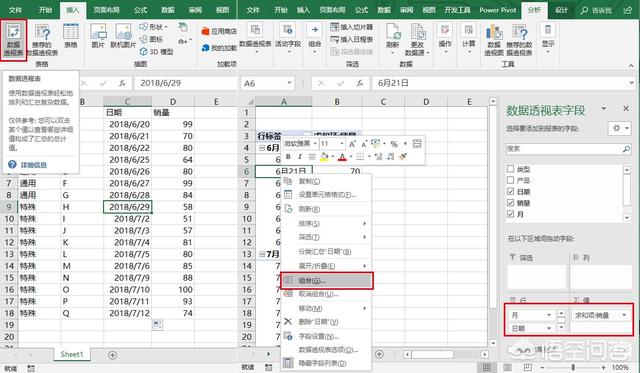Open 显示 show dropdown in Analyze ribbon

pyautogui.click(x=548, y=38)
